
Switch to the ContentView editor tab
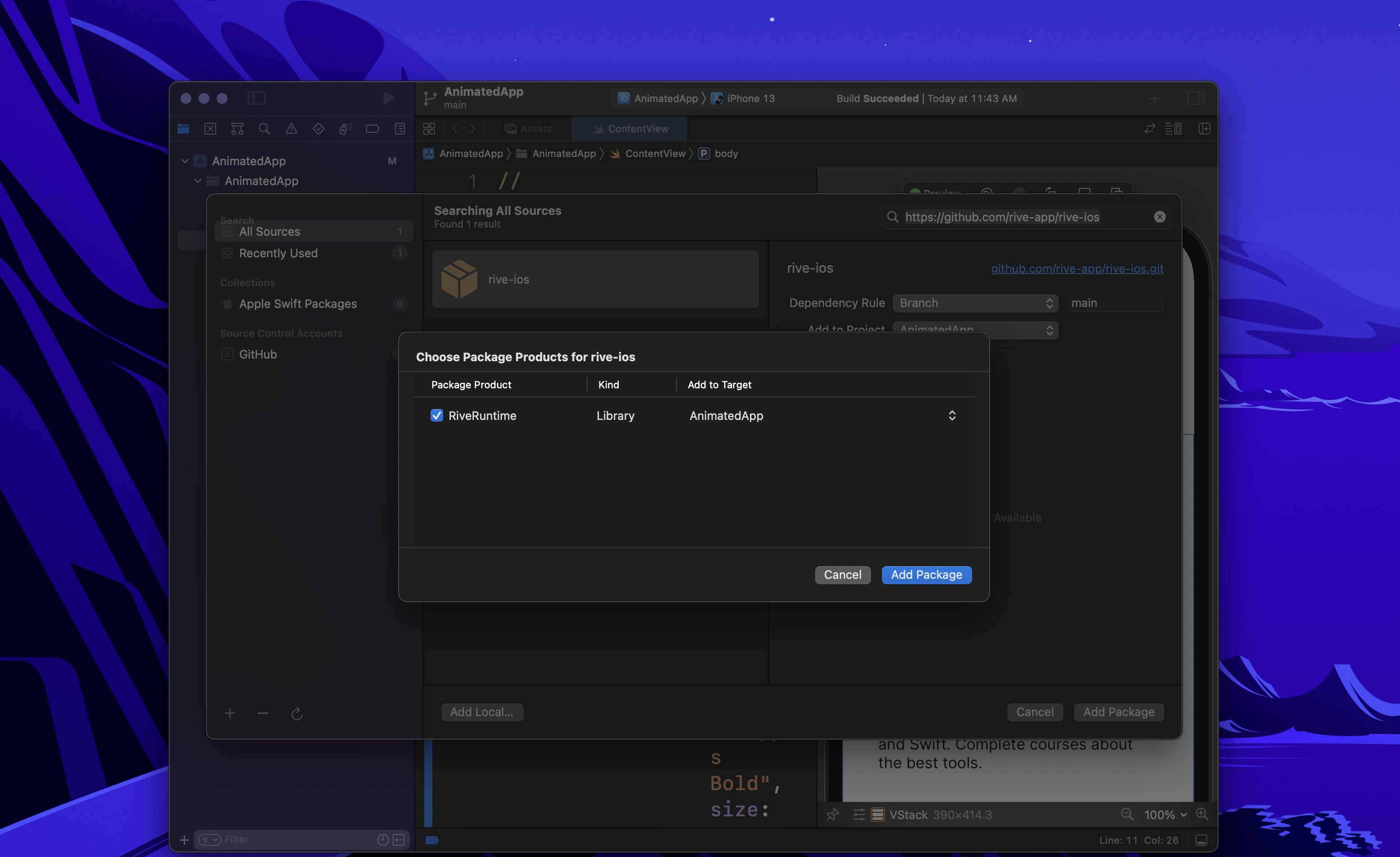point(630,129)
